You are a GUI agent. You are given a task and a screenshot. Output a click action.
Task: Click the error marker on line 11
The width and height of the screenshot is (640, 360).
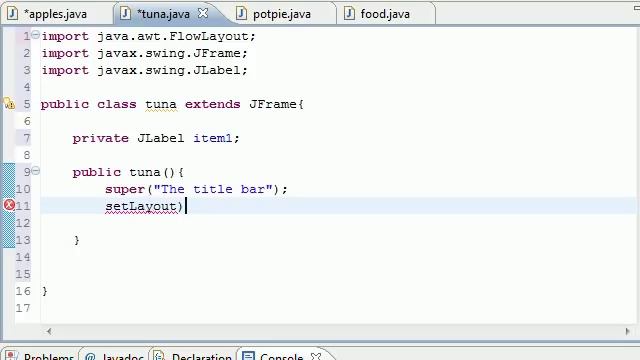(9, 205)
